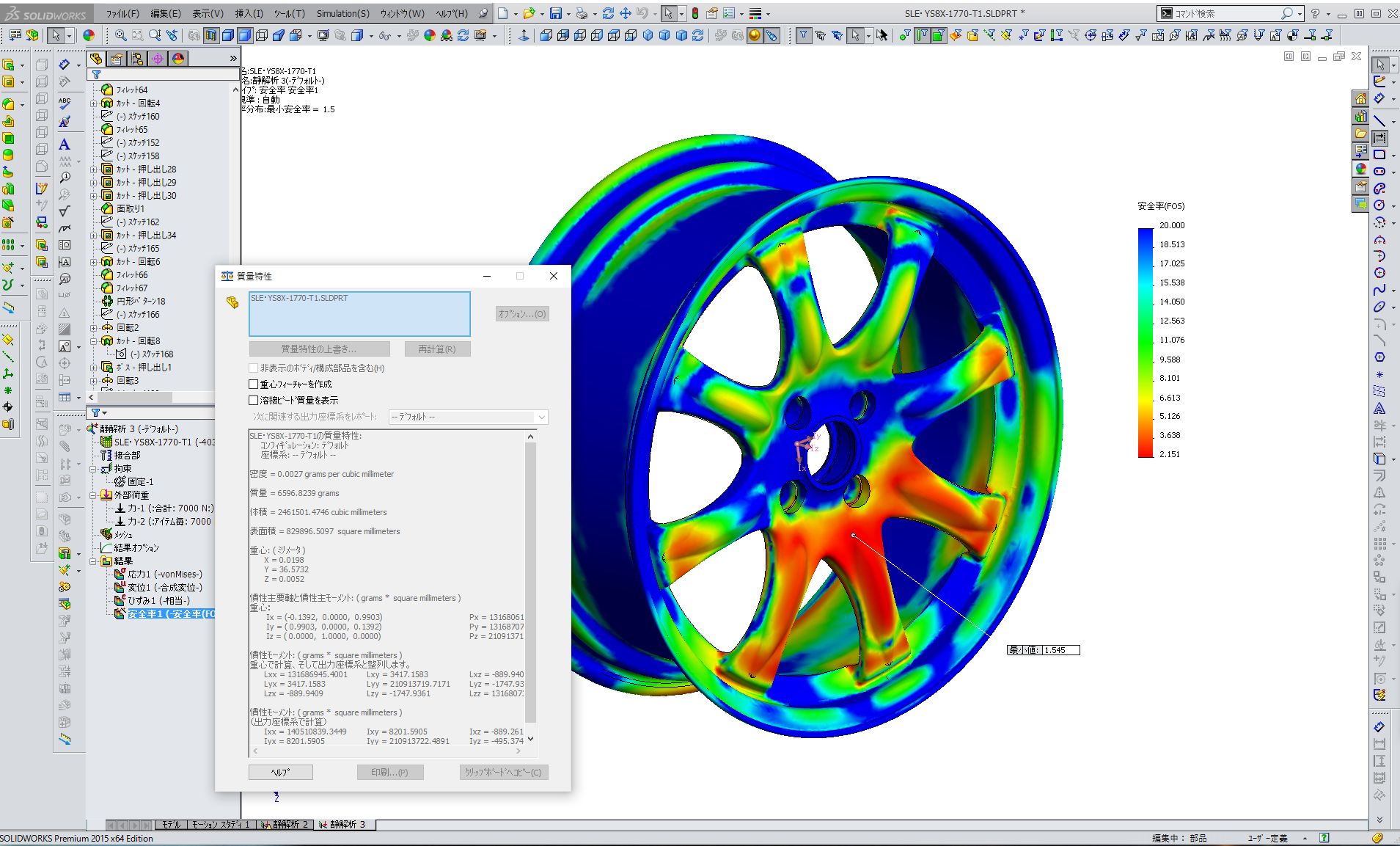Select 応力1 (-vonMises-) result in tree
Viewport: 1400px width, 846px height.
tap(164, 575)
